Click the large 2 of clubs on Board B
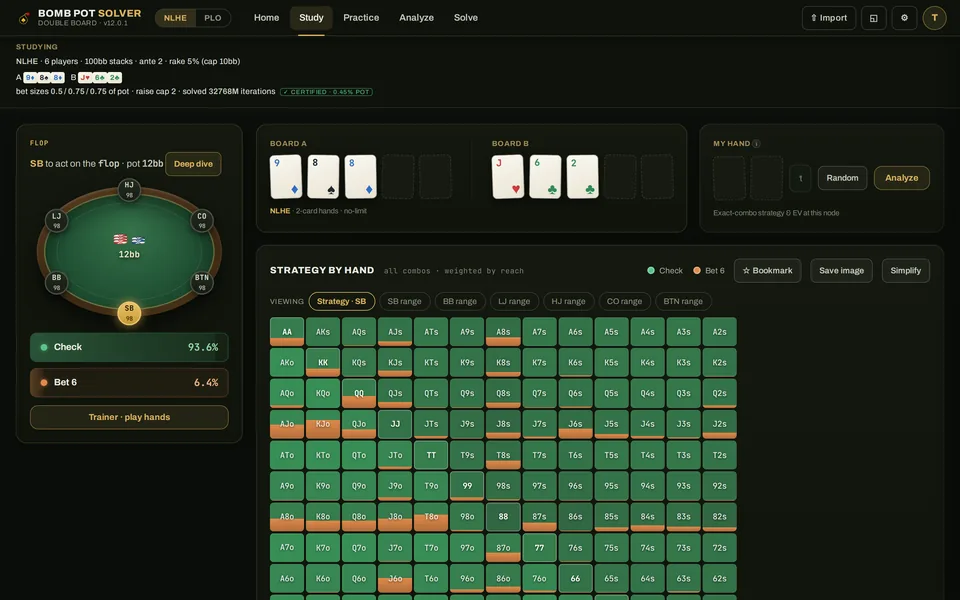Screen dimensions: 960x600 [583, 176]
